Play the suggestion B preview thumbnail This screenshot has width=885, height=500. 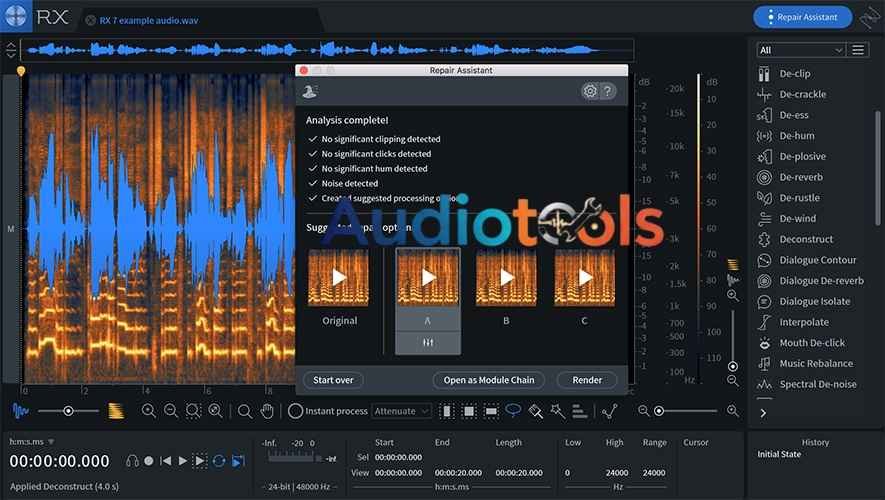[506, 277]
